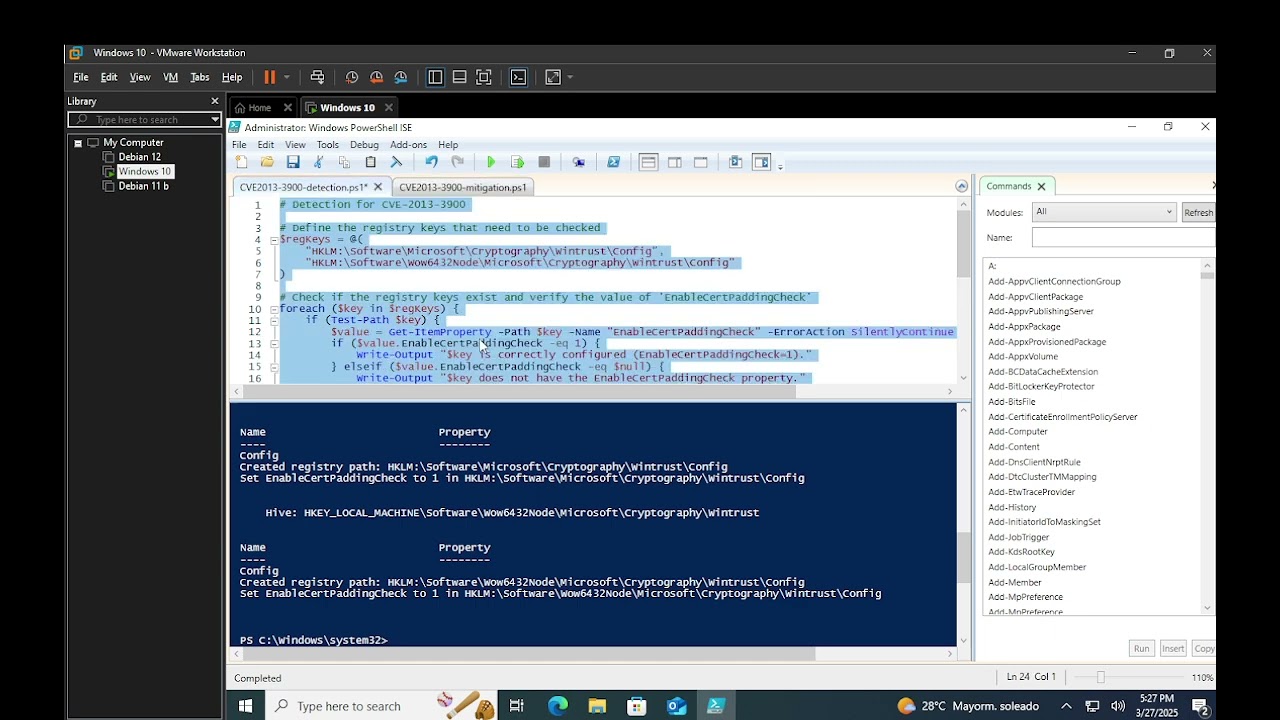The image size is (1280, 720).
Task: Select Add-BitsFile in the commands list
Action: point(1012,402)
